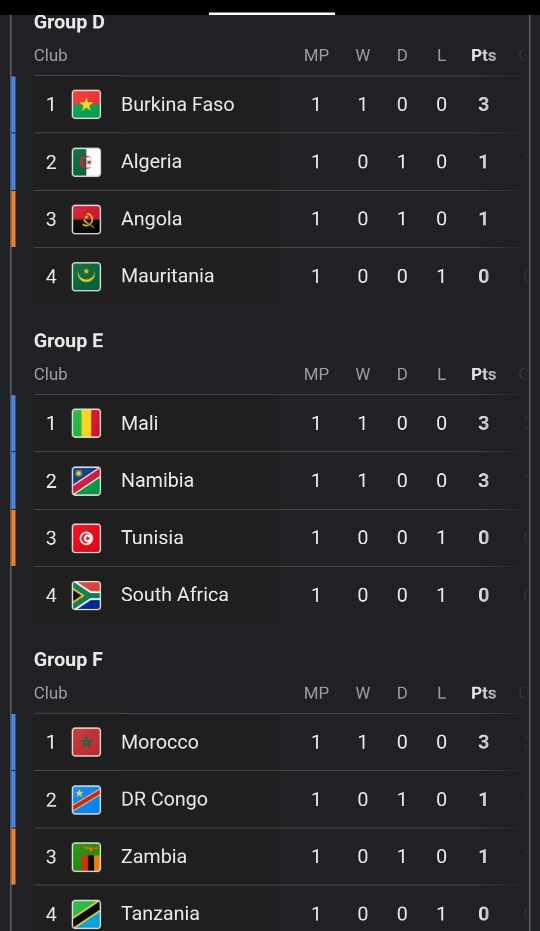Click the Group E heading

tap(68, 341)
